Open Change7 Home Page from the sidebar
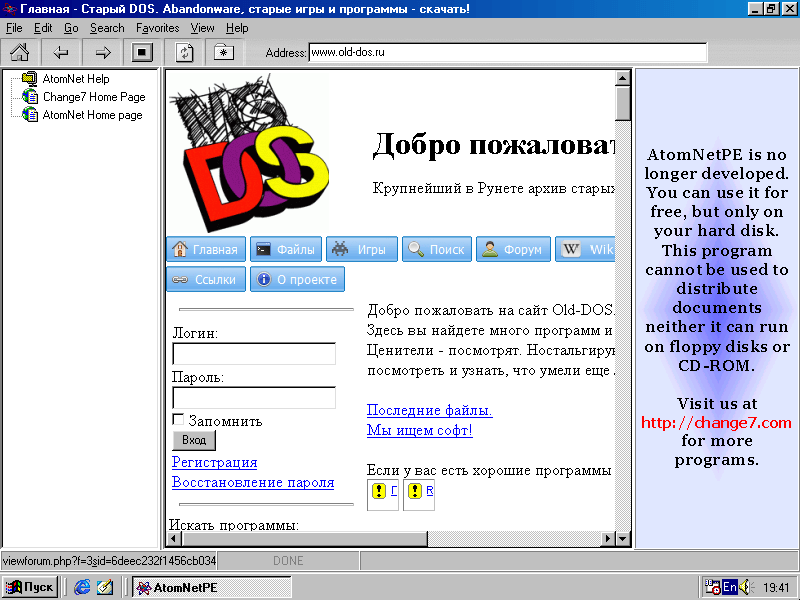 point(93,97)
